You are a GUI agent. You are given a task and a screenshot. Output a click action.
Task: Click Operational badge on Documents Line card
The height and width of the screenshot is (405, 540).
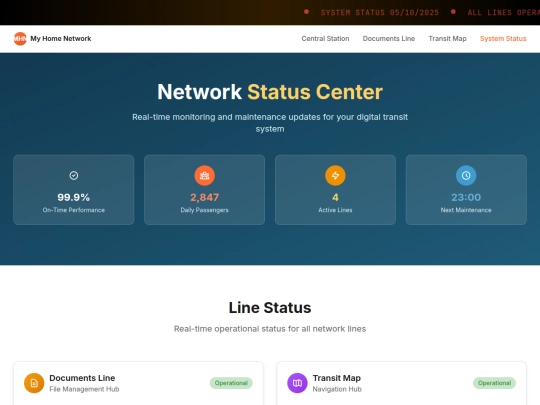[231, 383]
